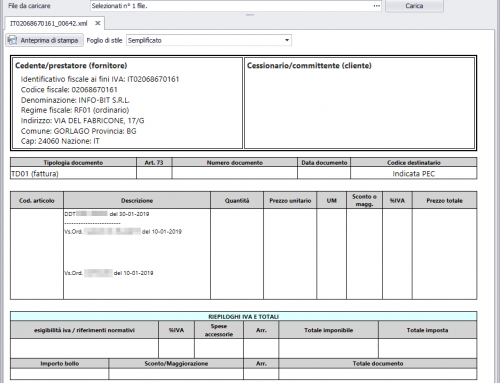This screenshot has height=383, width=500.
Task: Click Cod. articolo column header
Action: (37, 201)
